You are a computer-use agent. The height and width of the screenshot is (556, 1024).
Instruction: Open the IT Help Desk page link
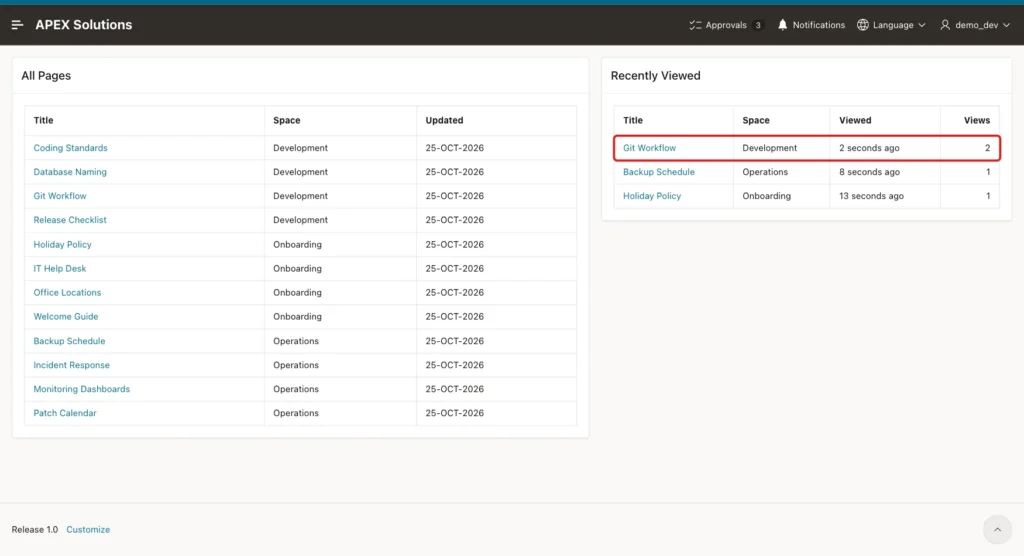(x=59, y=269)
